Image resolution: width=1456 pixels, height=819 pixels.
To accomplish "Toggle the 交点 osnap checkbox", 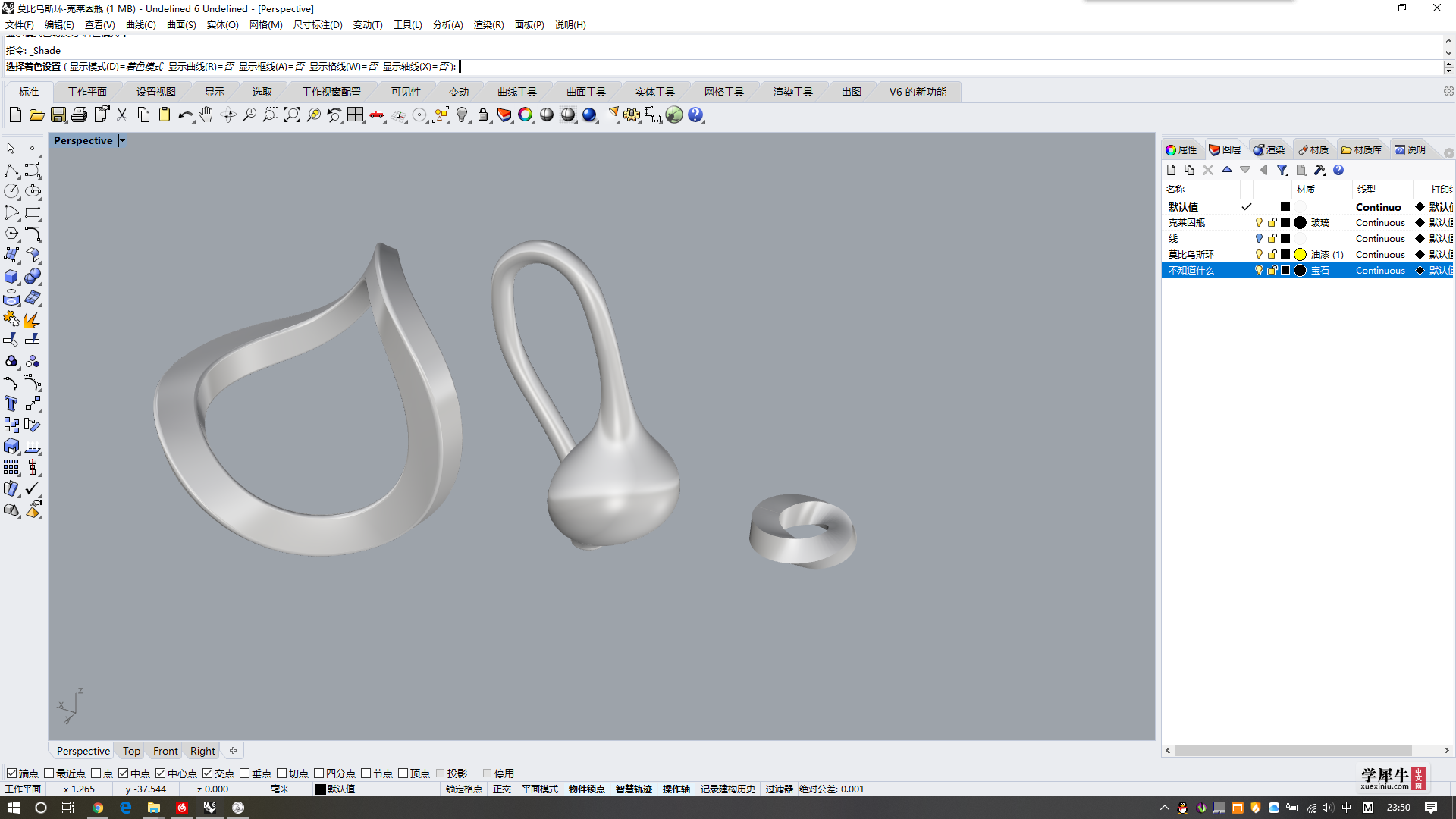I will (208, 773).
